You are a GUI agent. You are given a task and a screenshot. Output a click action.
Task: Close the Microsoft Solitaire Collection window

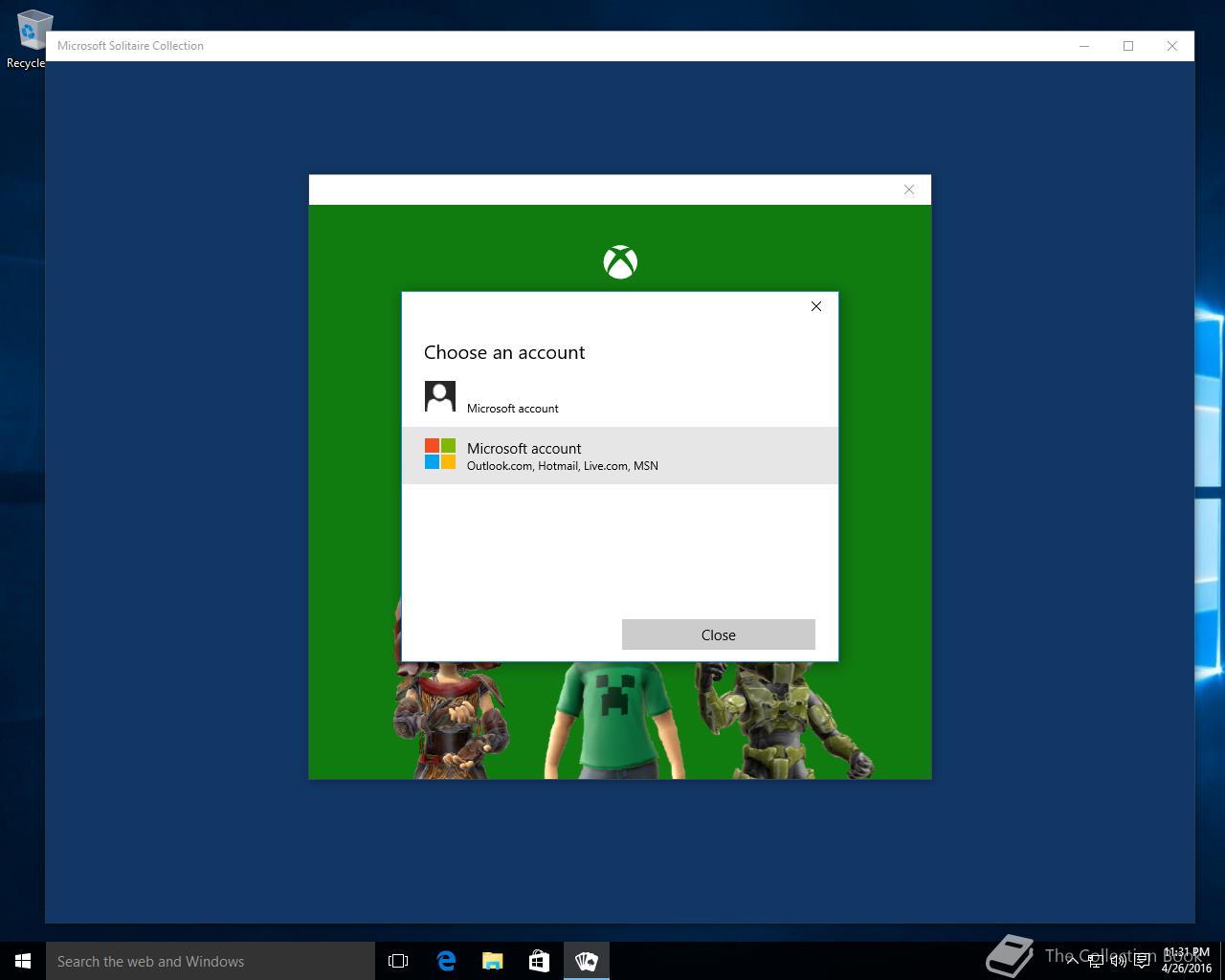1172,46
